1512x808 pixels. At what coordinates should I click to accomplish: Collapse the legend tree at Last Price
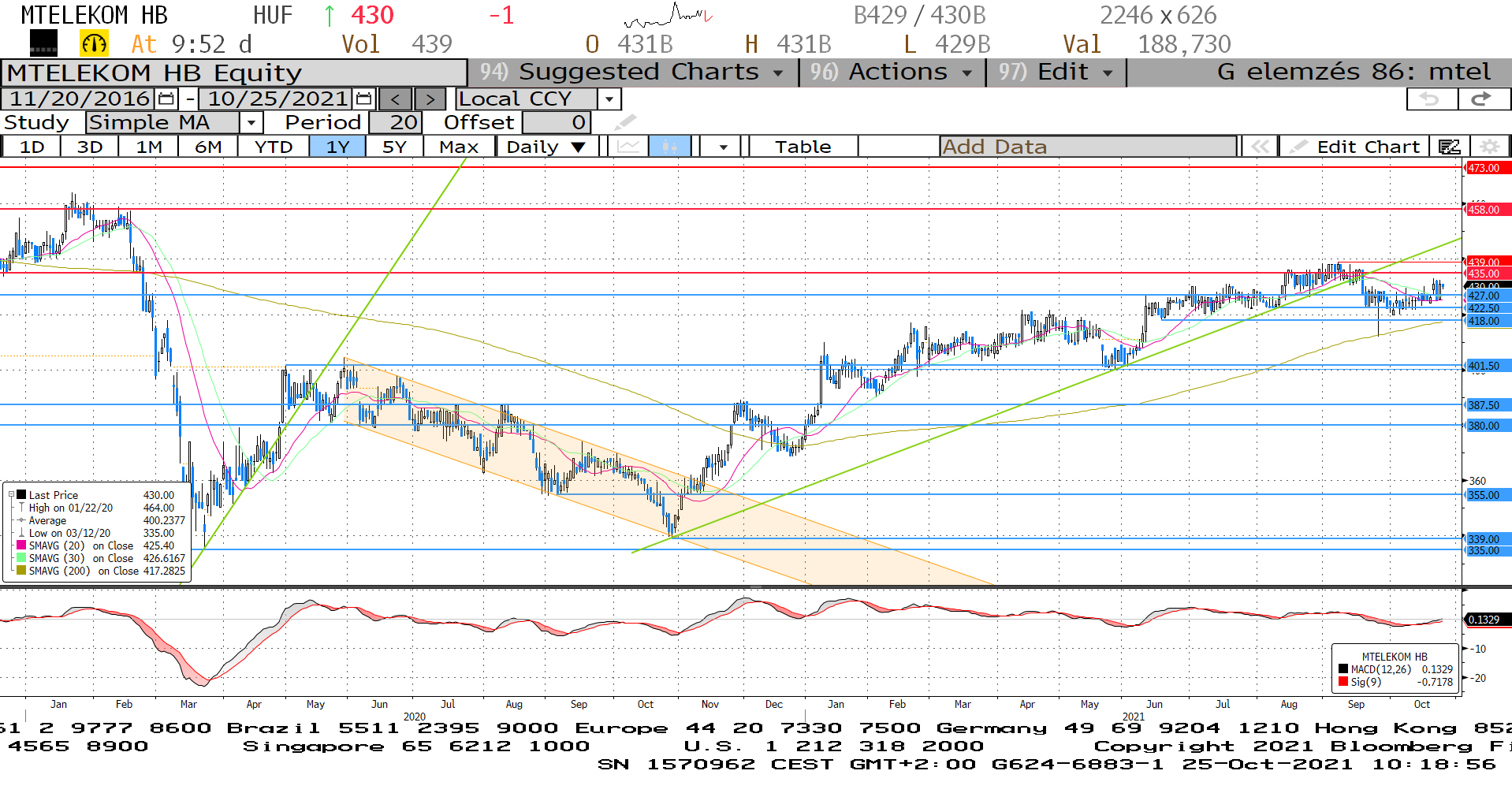point(11,495)
